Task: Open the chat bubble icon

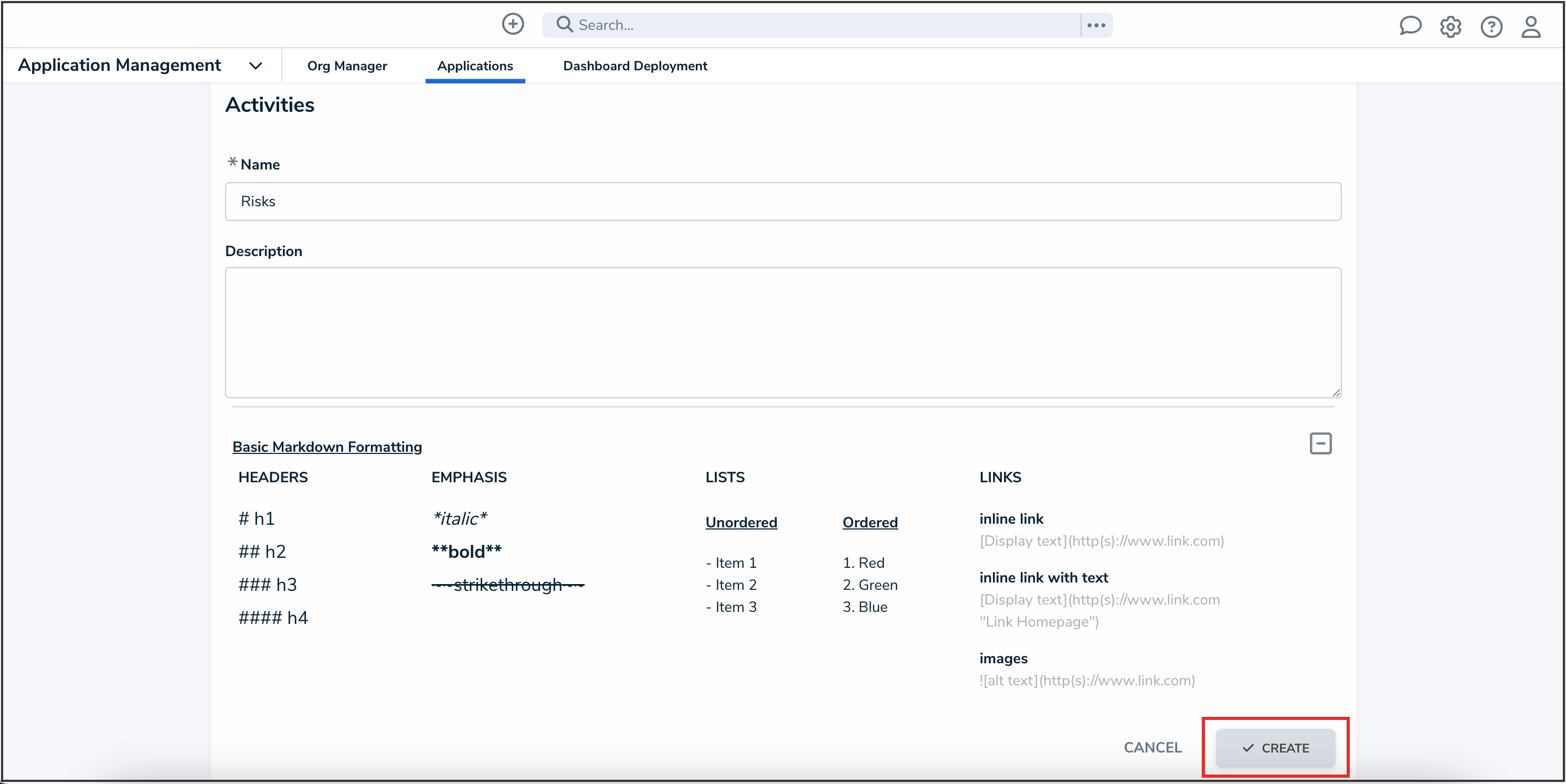Action: pyautogui.click(x=1410, y=26)
